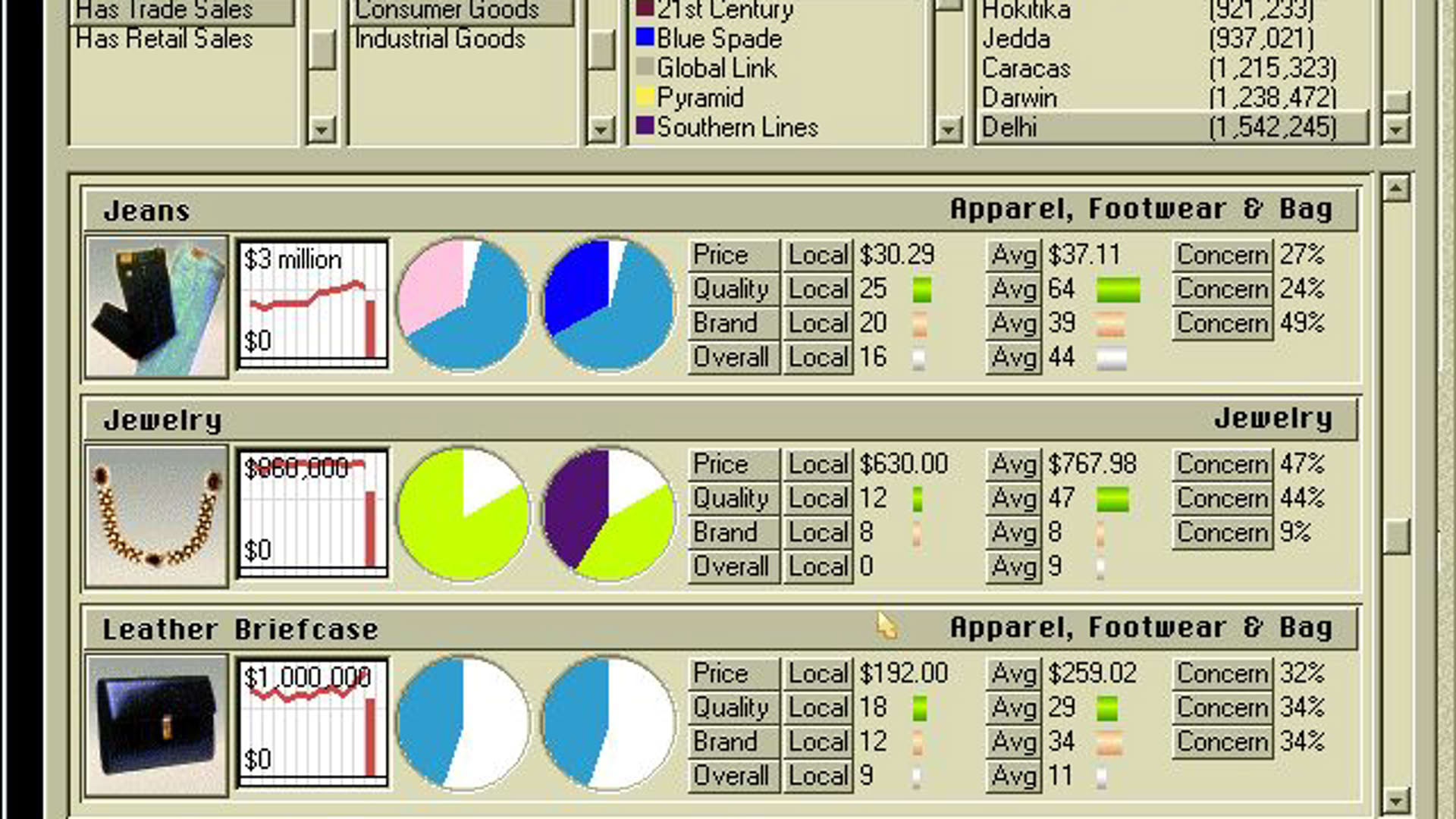
Task: Select the all yellow-green Jewelry pie chart
Action: click(463, 514)
